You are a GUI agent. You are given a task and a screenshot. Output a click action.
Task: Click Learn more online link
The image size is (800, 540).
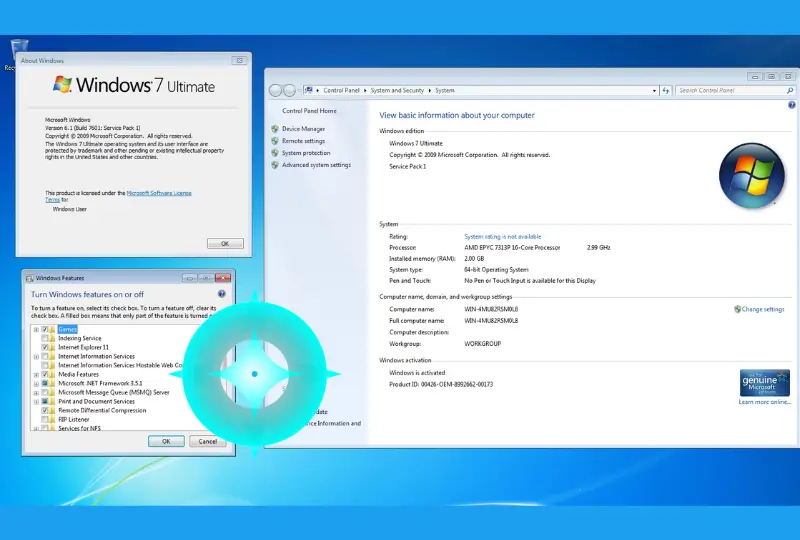point(764,402)
